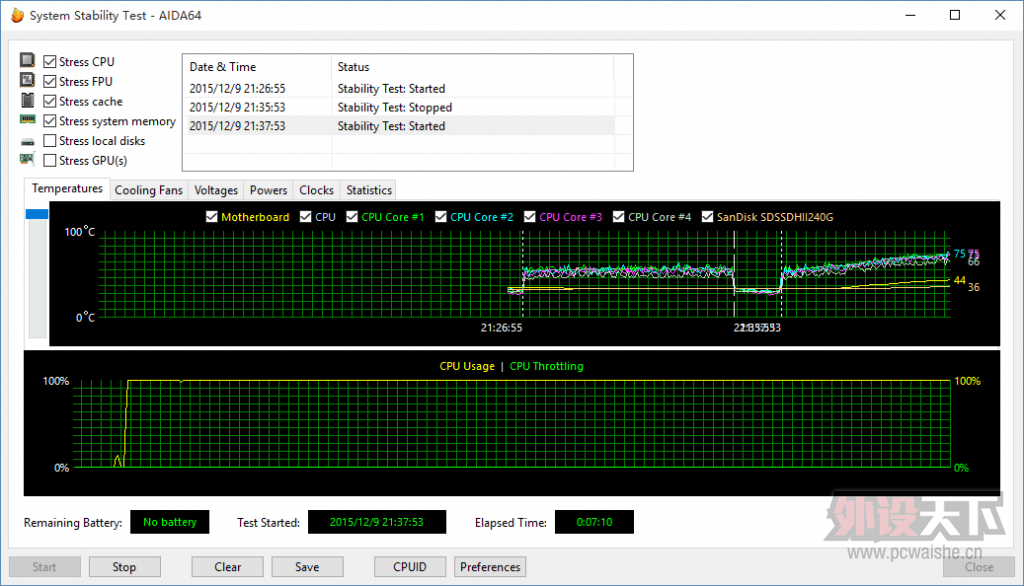The image size is (1024, 586).
Task: Uncheck the Stress CPU checkbox
Action: click(x=50, y=61)
